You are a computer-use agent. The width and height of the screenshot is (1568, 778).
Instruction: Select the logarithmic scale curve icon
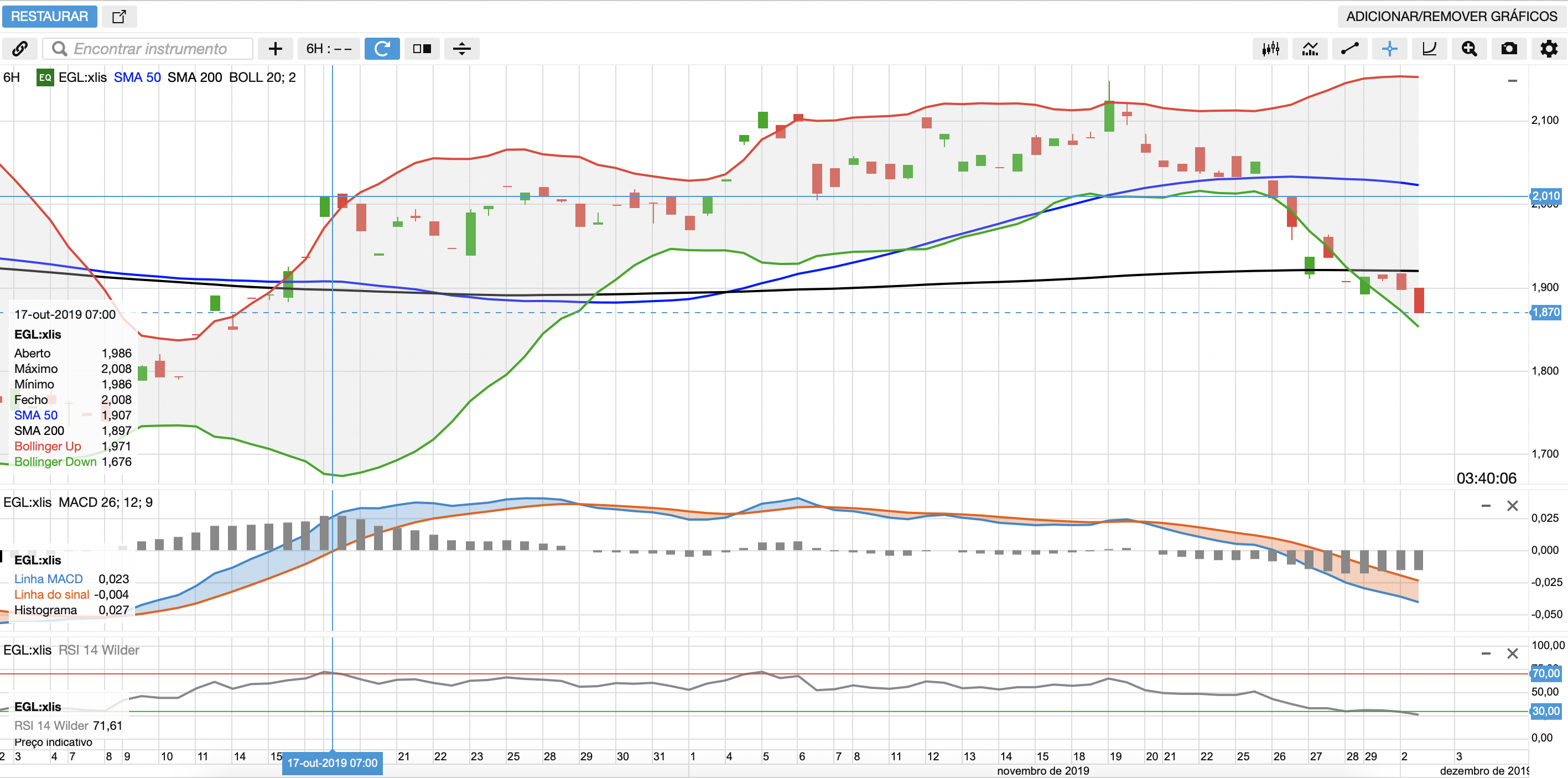point(1429,49)
